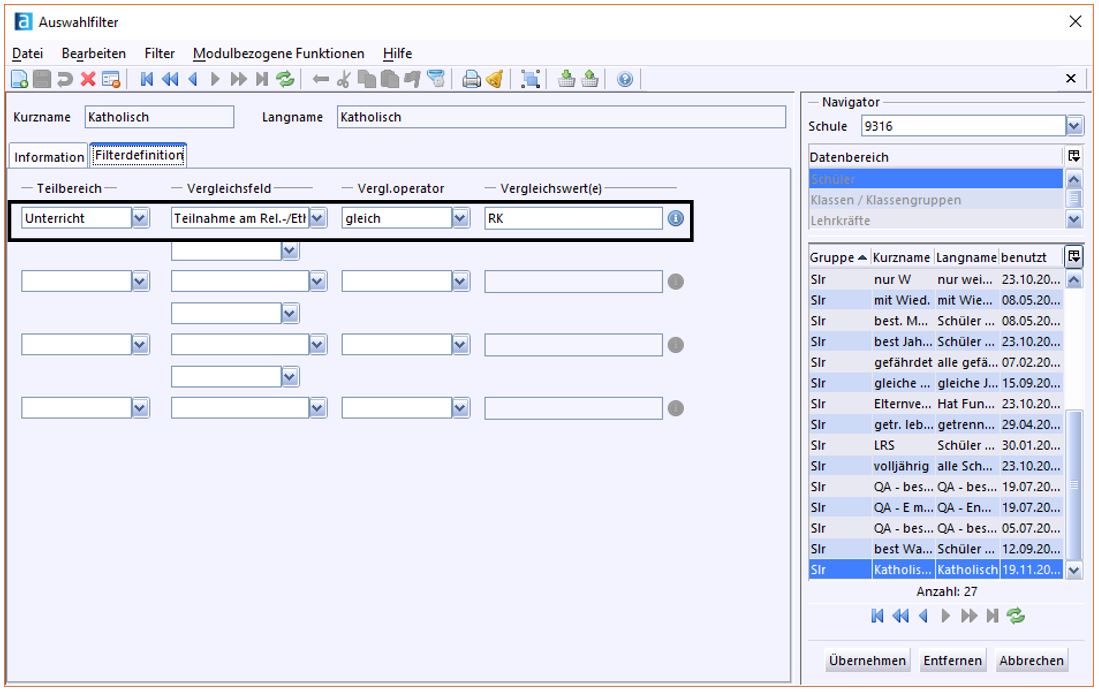Click the Langname field containing Katholisch

point(561,117)
